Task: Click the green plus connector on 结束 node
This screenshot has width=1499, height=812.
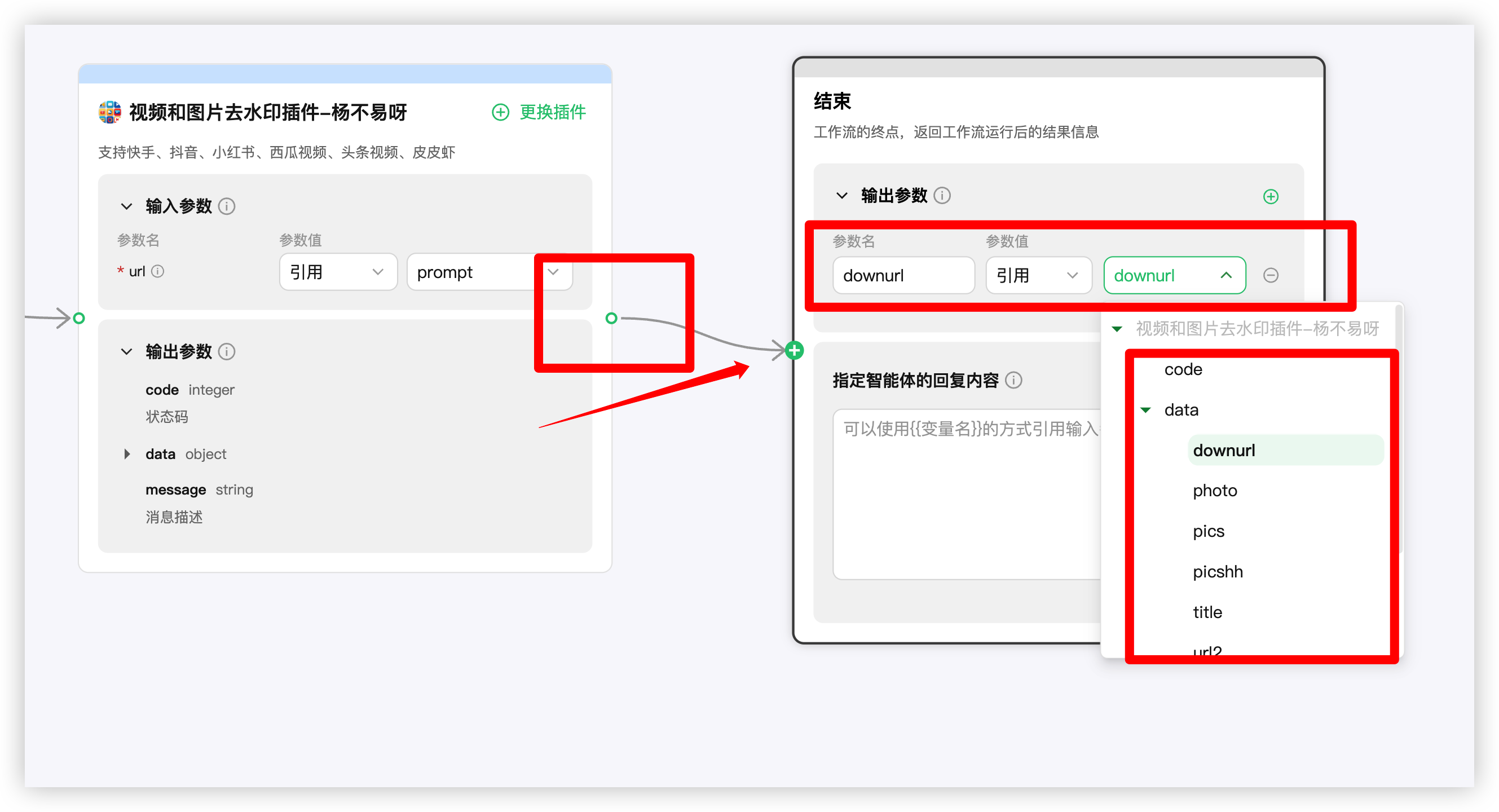Action: point(794,350)
